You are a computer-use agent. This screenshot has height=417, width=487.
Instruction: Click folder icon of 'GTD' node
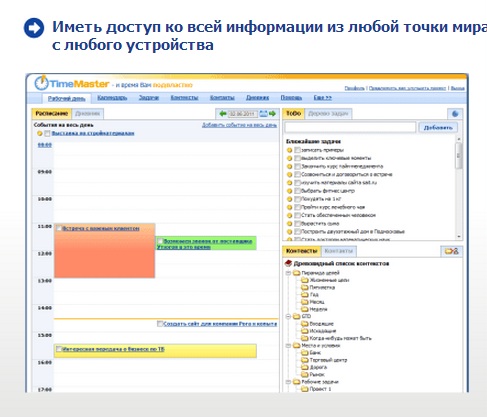pyautogui.click(x=296, y=316)
